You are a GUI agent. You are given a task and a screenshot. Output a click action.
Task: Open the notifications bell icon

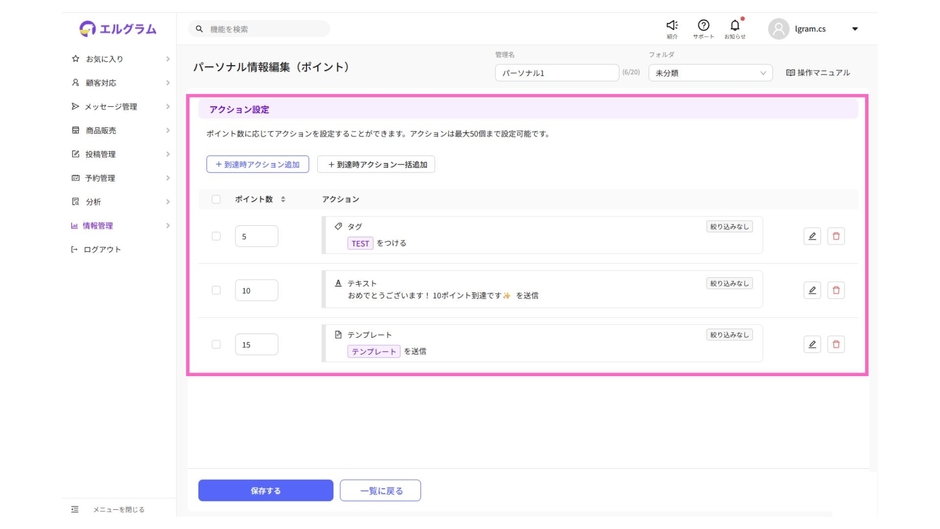(735, 26)
